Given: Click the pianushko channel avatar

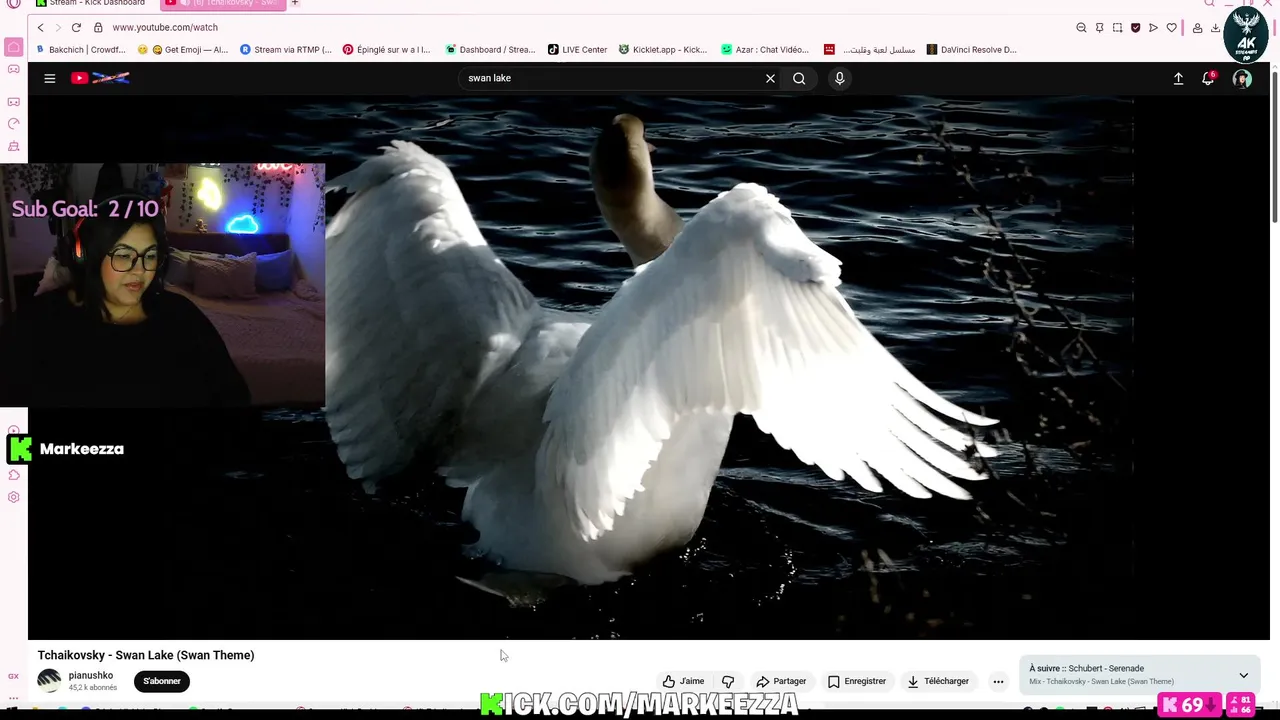Looking at the screenshot, I should point(49,681).
